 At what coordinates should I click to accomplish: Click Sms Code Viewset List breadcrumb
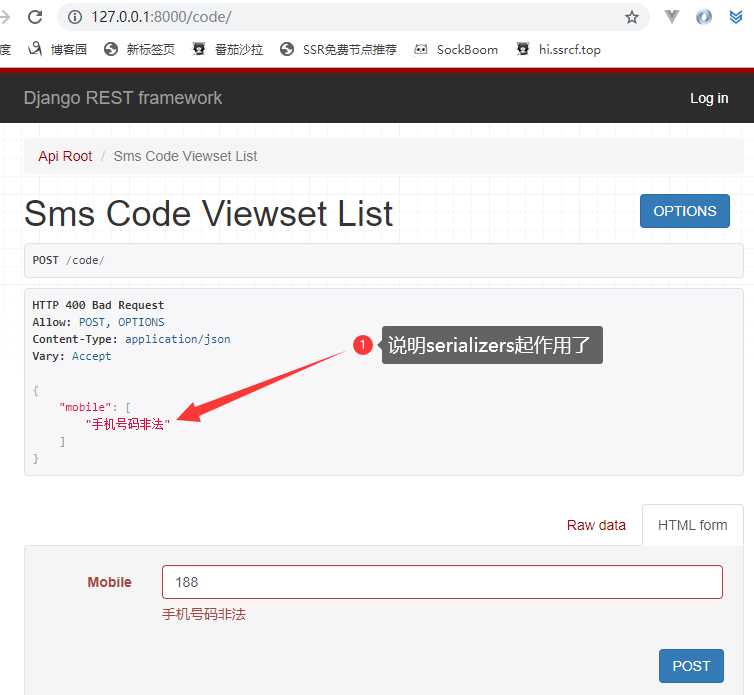(185, 156)
